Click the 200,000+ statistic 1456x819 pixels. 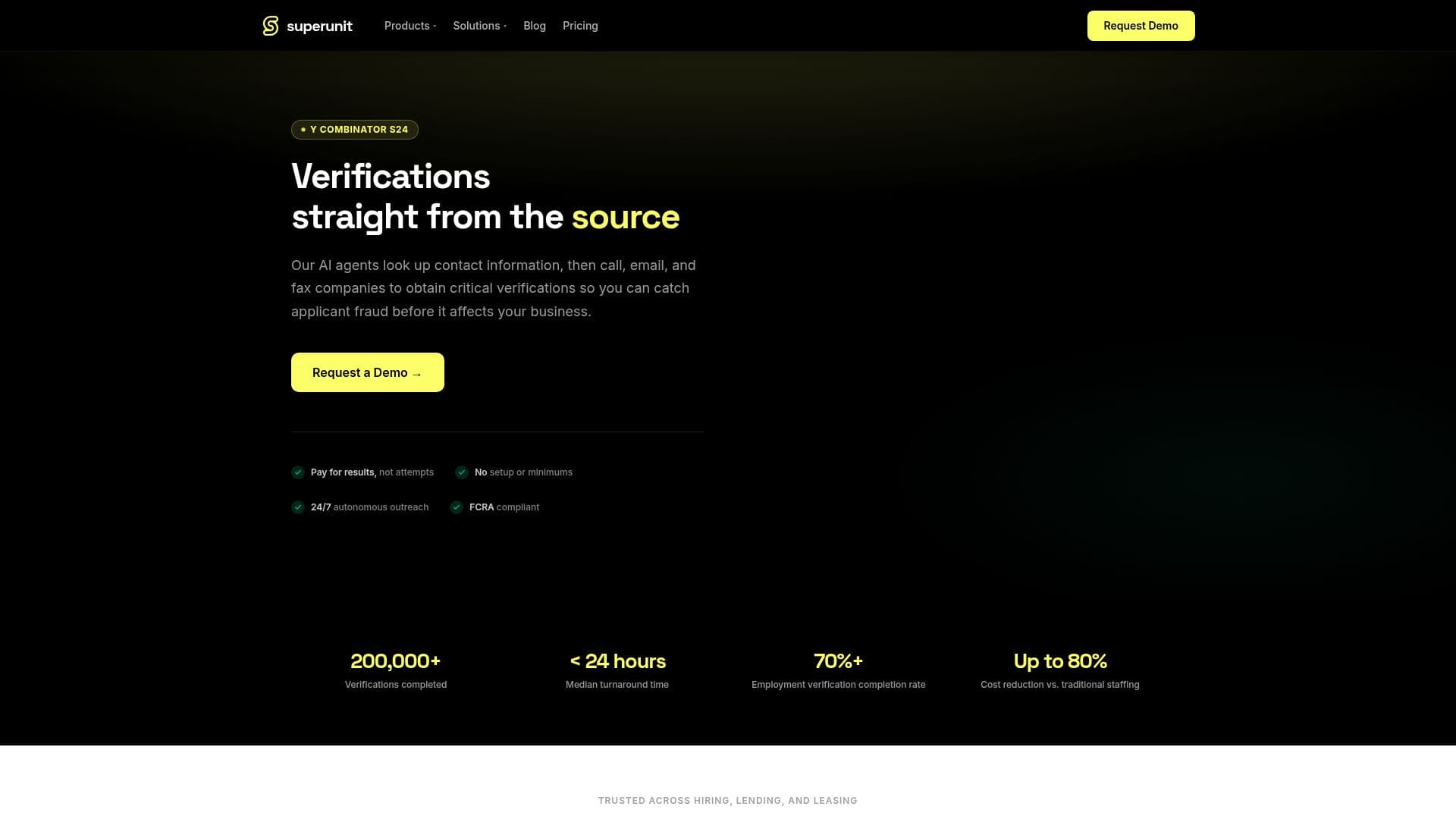click(x=396, y=661)
